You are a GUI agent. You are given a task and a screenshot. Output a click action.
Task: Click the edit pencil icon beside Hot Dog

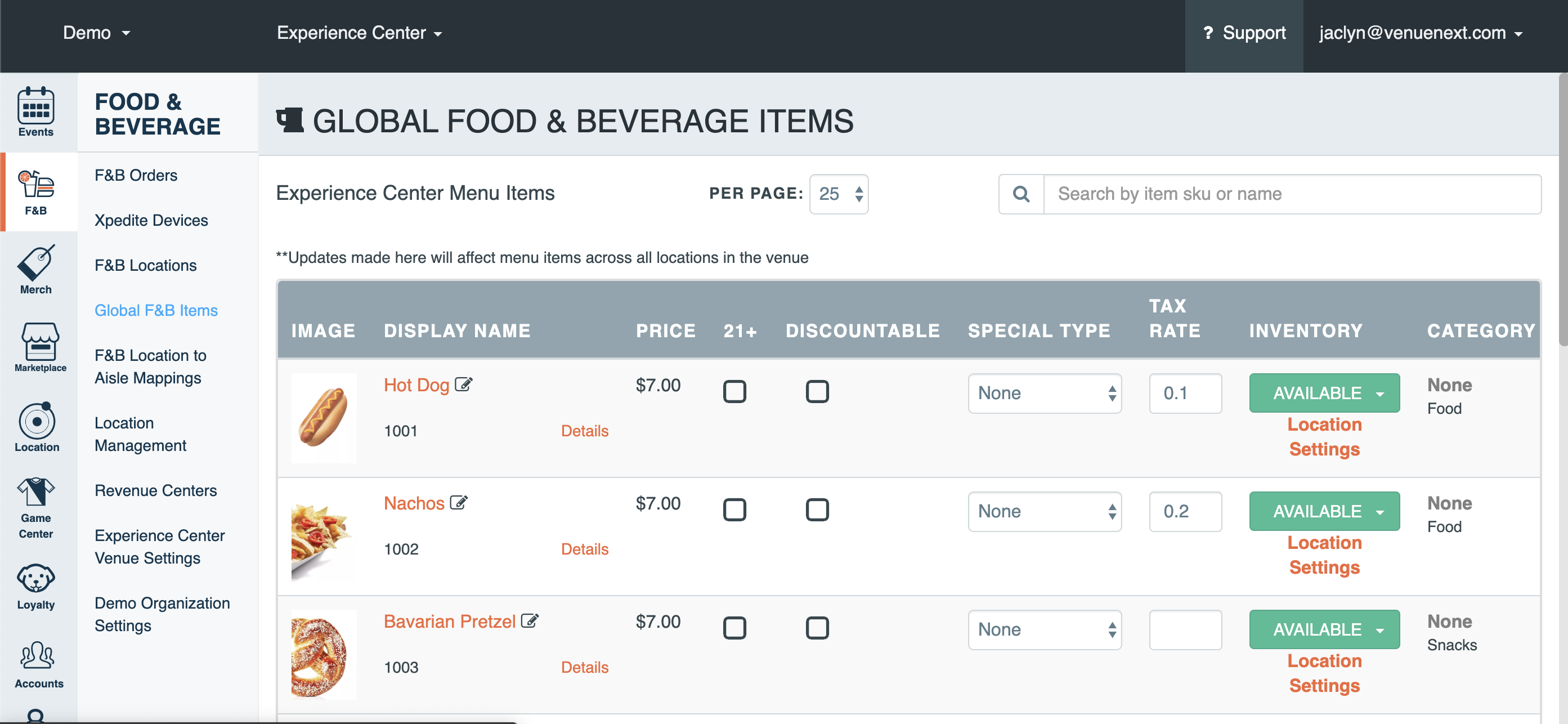pyautogui.click(x=464, y=384)
